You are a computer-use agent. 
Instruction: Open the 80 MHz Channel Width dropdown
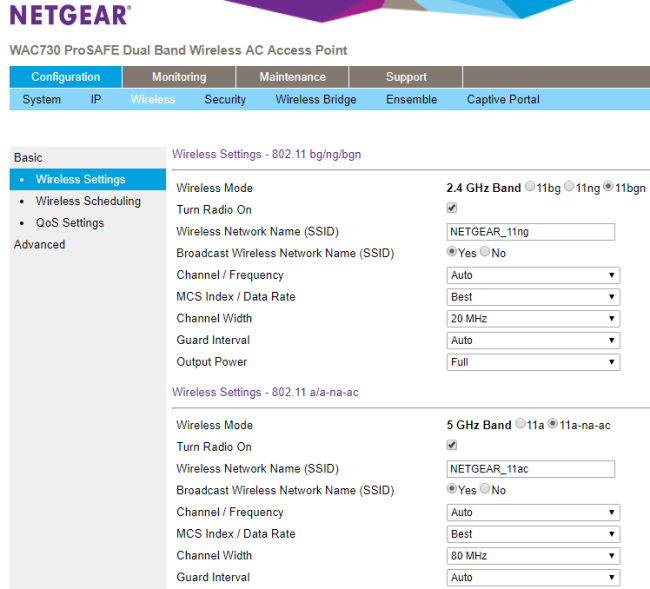[533, 556]
